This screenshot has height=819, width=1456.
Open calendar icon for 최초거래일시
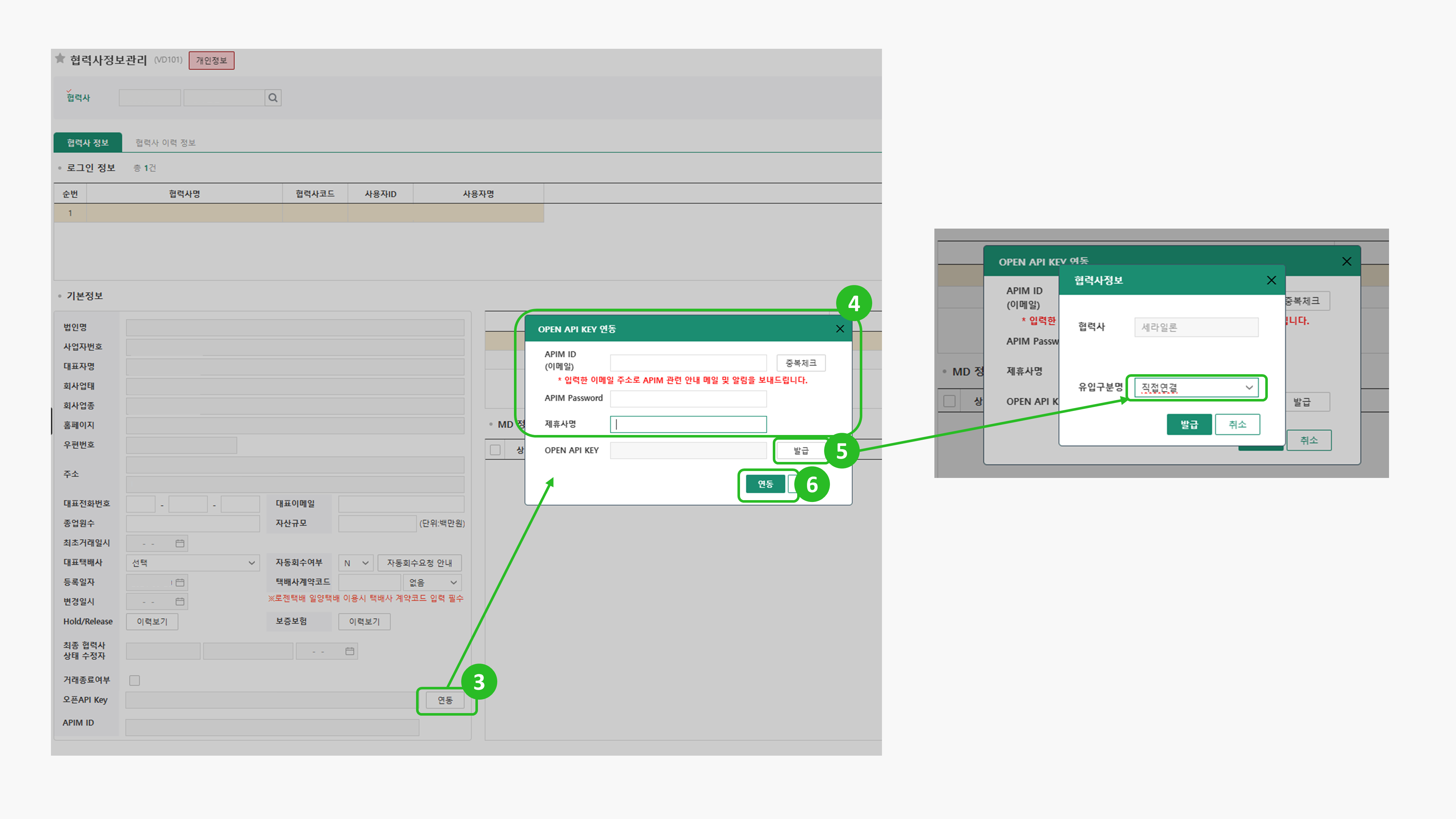pyautogui.click(x=180, y=543)
